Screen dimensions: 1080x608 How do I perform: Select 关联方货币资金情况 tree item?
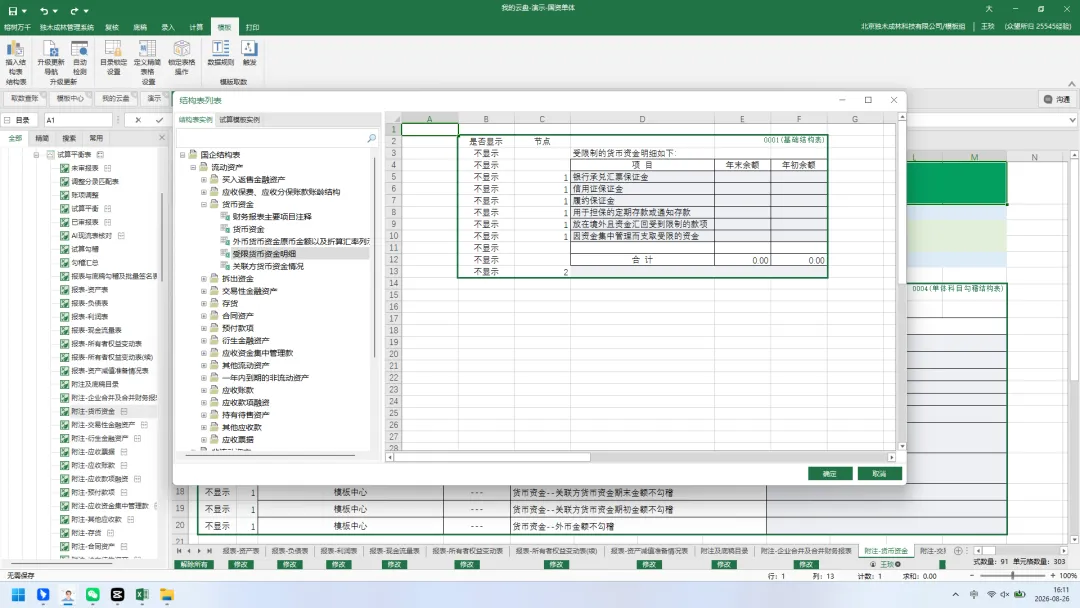coord(268,266)
